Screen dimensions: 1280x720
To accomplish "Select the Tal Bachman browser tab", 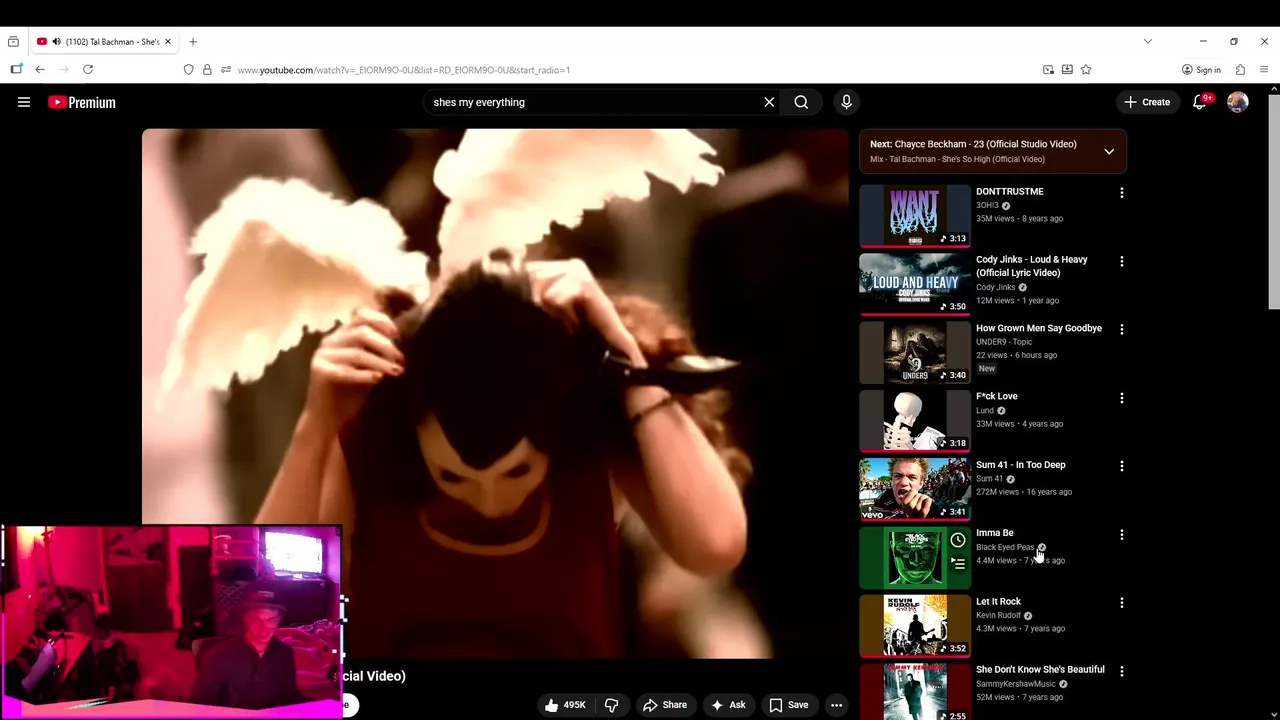I will coord(105,42).
